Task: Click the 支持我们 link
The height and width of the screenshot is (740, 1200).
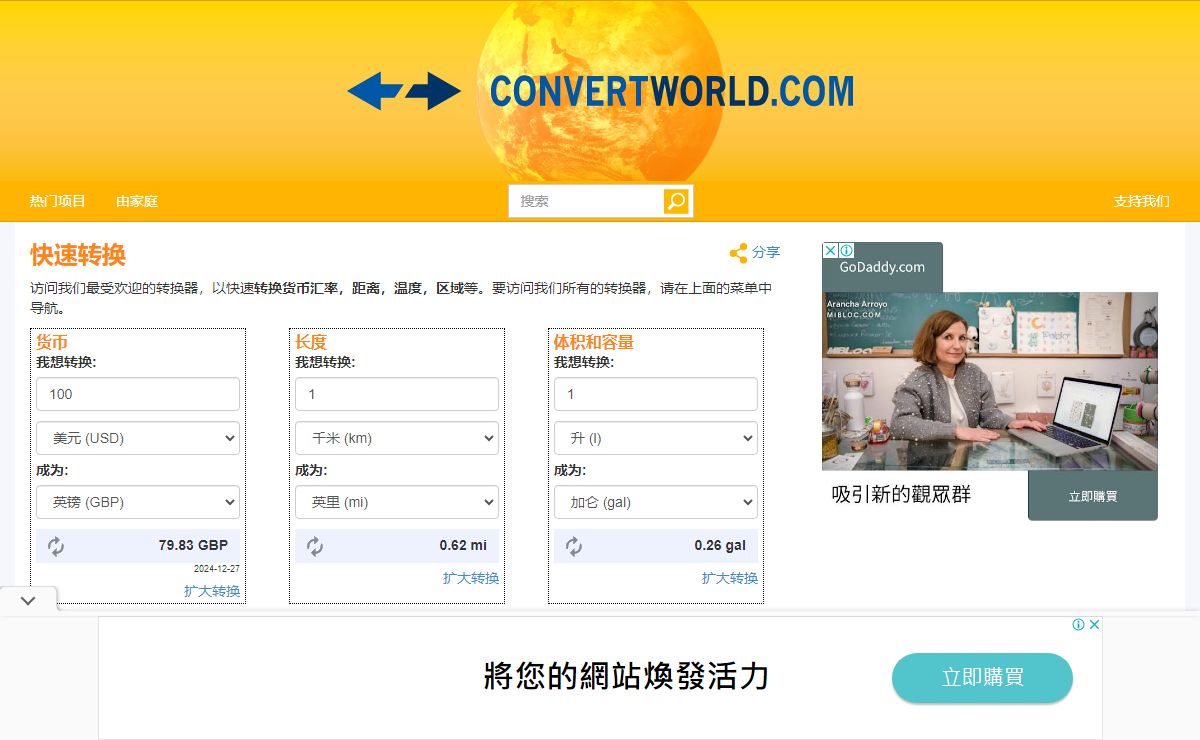Action: (1141, 201)
